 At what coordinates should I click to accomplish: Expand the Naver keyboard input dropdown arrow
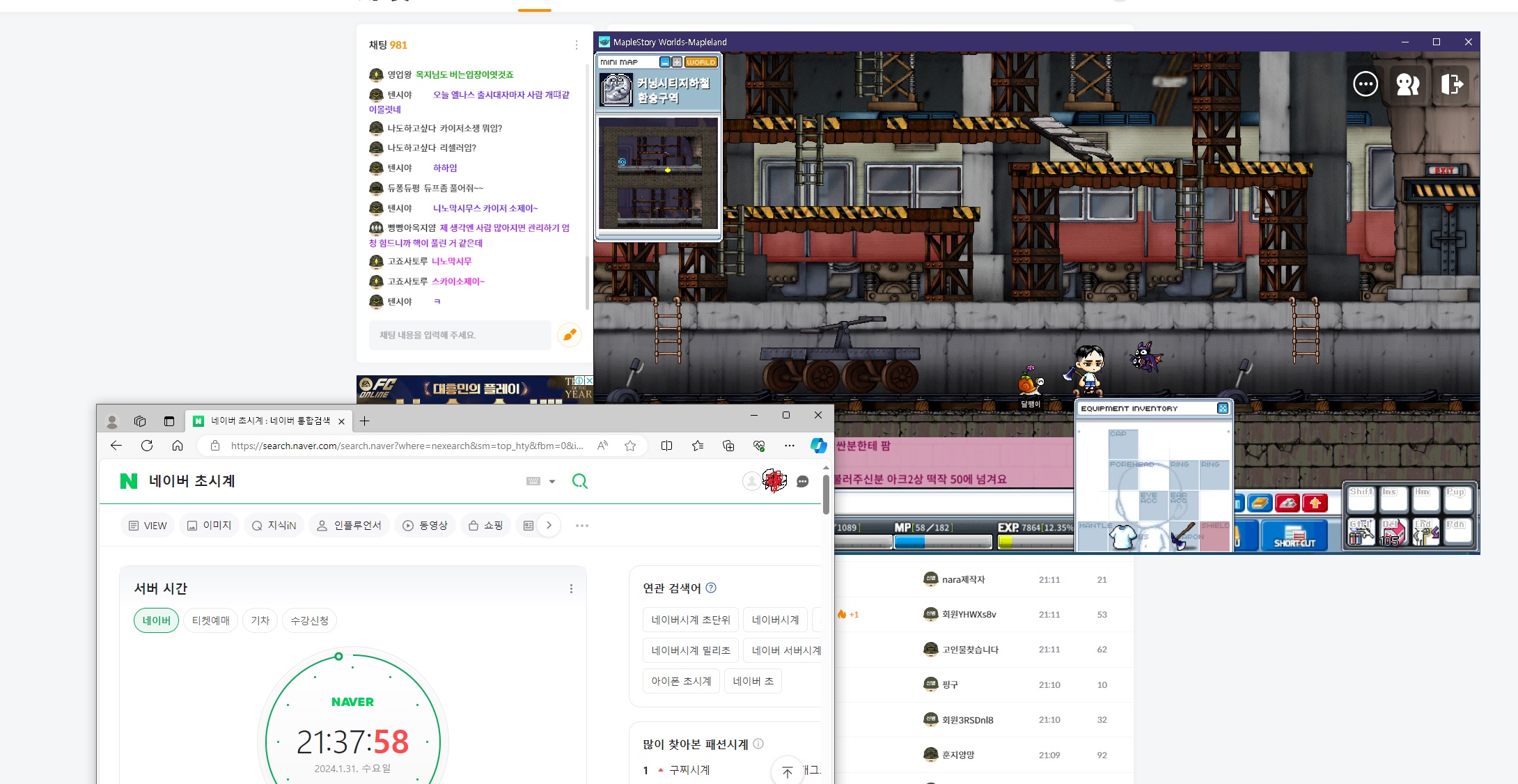[552, 481]
